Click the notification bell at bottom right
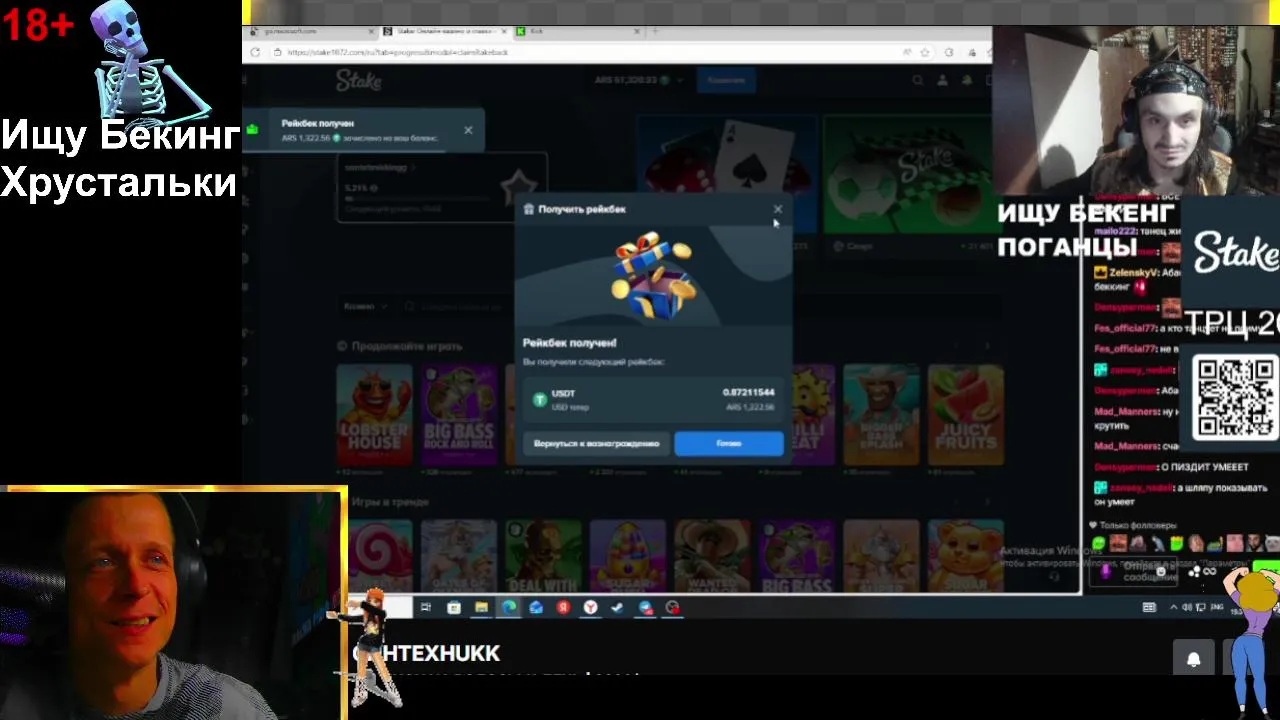Viewport: 1280px width, 720px height. click(x=1193, y=659)
